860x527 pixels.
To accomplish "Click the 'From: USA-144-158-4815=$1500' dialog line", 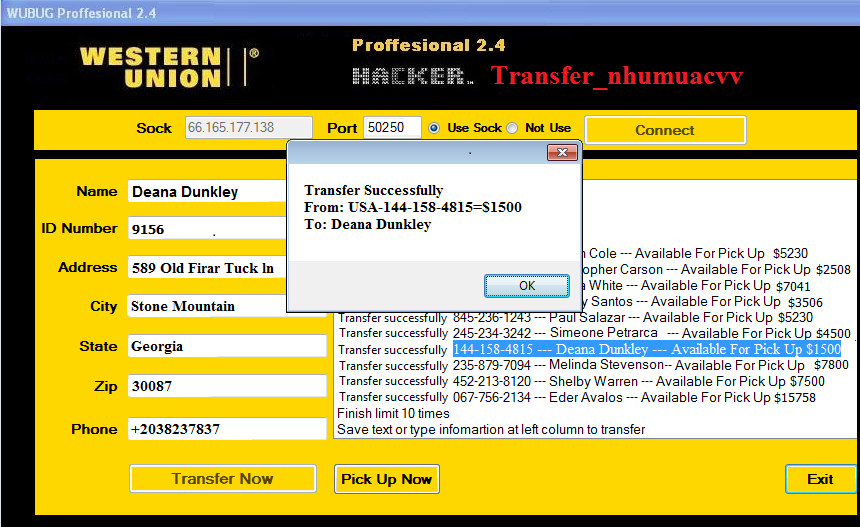I will click(x=413, y=207).
